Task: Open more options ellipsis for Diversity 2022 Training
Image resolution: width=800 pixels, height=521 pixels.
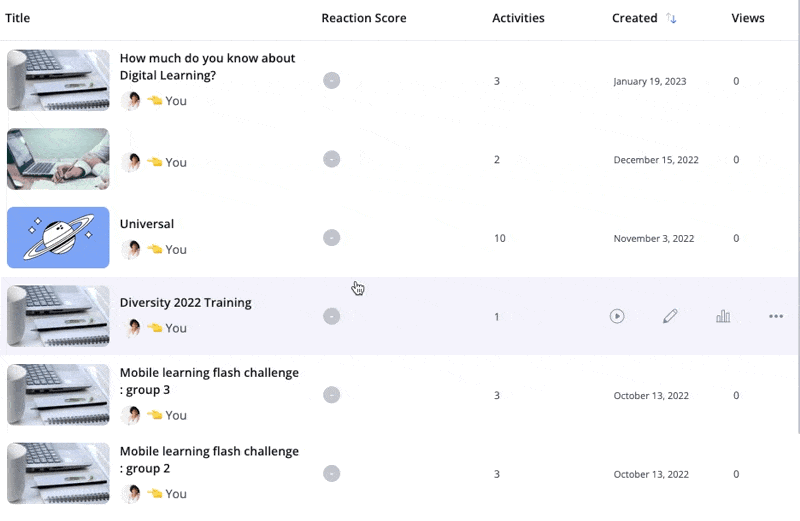Action: (x=776, y=316)
